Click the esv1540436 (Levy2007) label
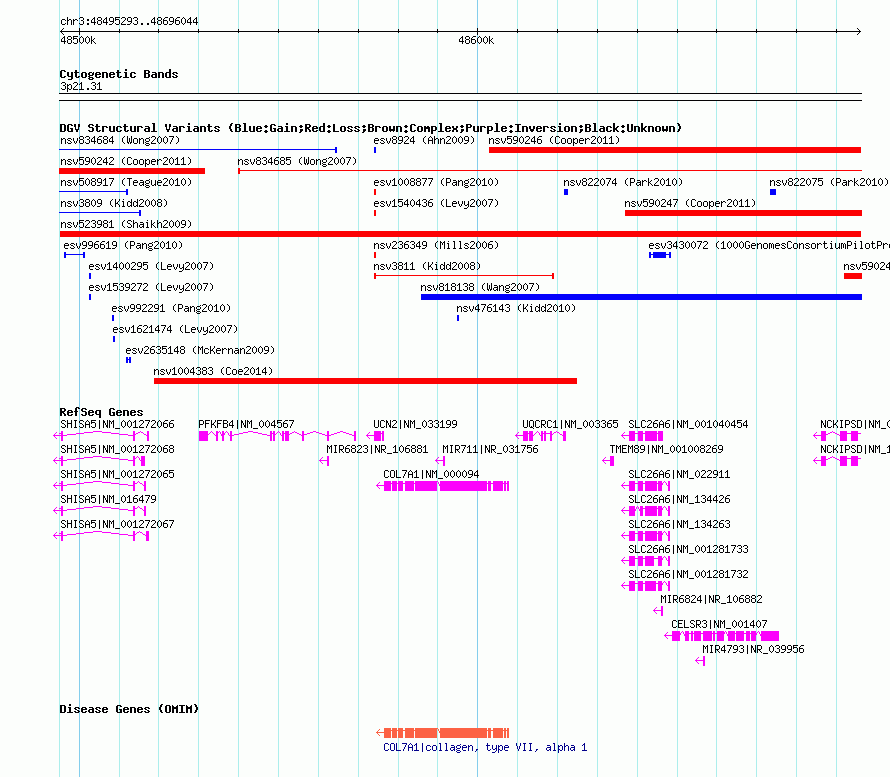Image resolution: width=890 pixels, height=777 pixels. click(x=436, y=203)
